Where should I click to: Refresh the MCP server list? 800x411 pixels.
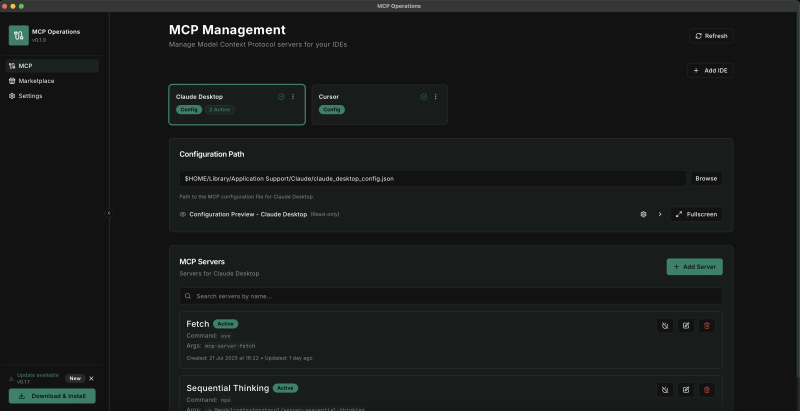710,36
